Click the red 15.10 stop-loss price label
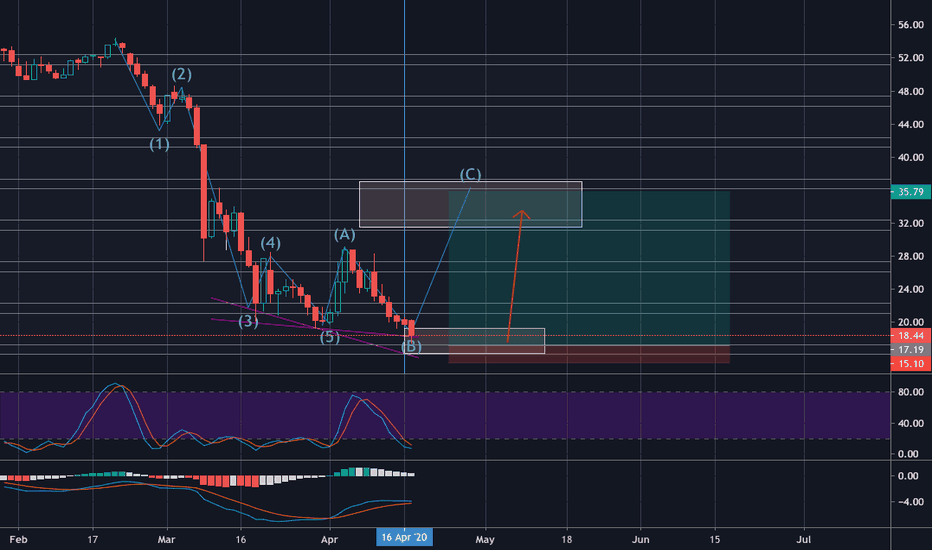932x550 pixels. [911, 363]
